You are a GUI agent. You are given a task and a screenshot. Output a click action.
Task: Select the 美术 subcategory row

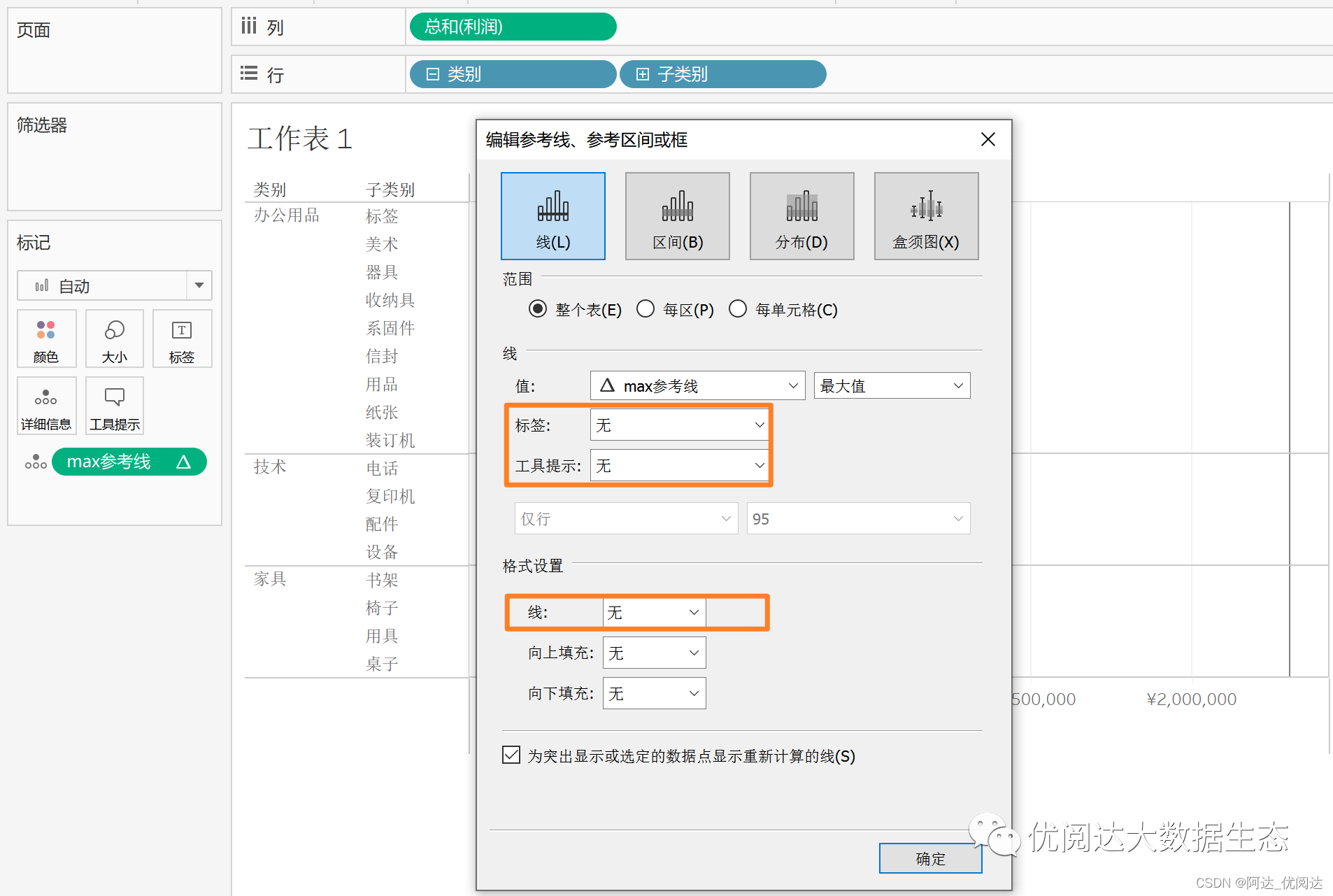click(x=382, y=244)
